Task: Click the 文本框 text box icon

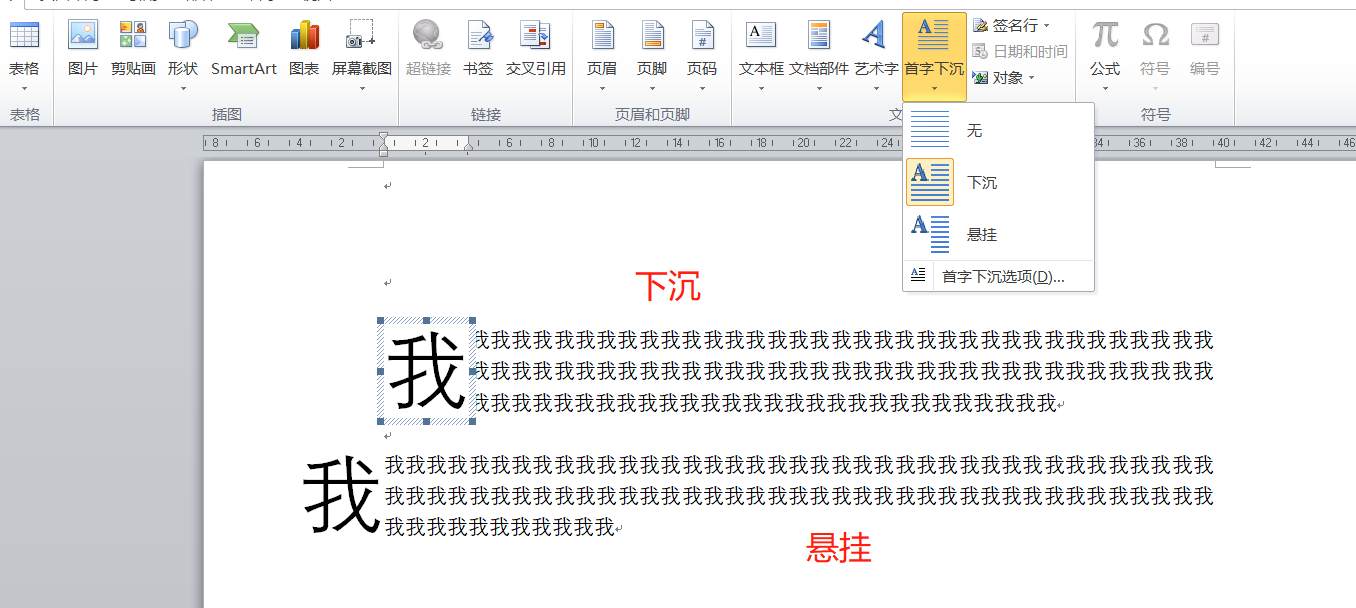Action: pos(761,36)
